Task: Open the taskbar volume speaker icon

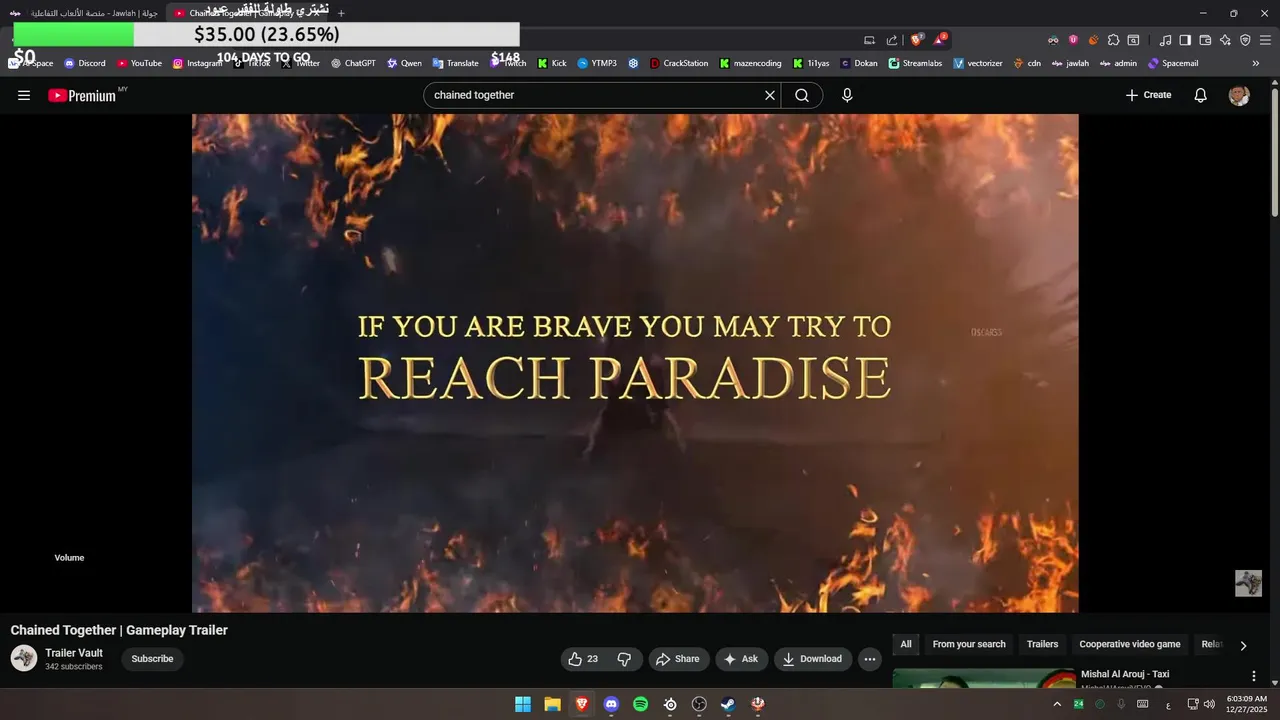Action: pyautogui.click(x=1209, y=704)
